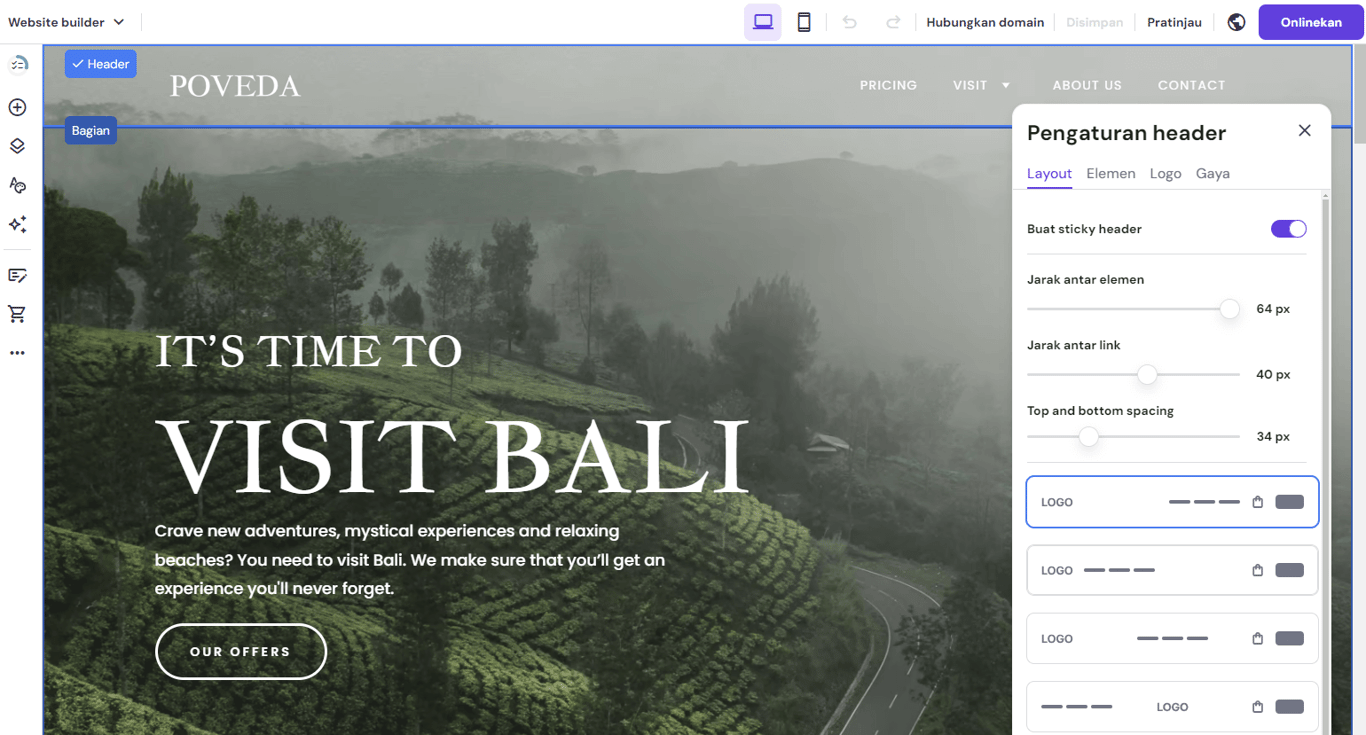Close the Pengaturan header panel
Viewport: 1366px width, 735px height.
tap(1304, 130)
